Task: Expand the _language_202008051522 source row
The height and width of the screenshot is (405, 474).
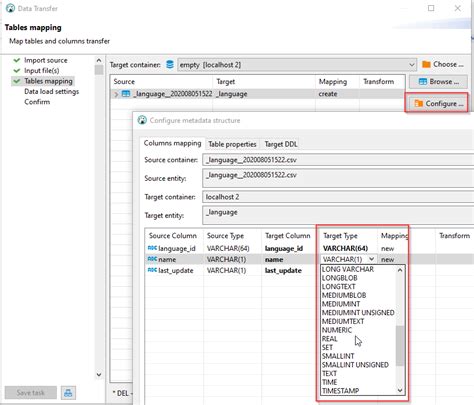Action: 116,94
